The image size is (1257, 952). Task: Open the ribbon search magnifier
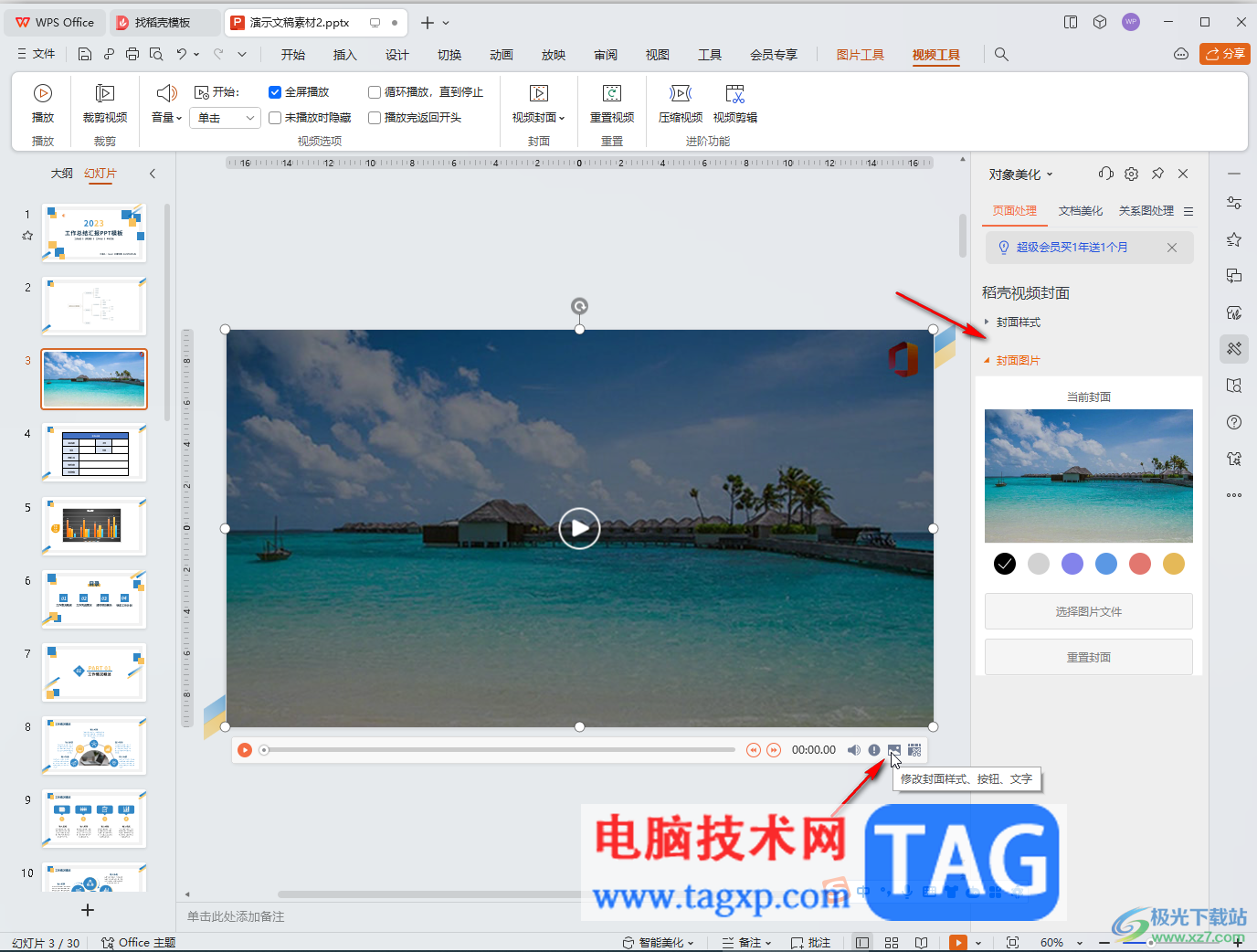1001,55
